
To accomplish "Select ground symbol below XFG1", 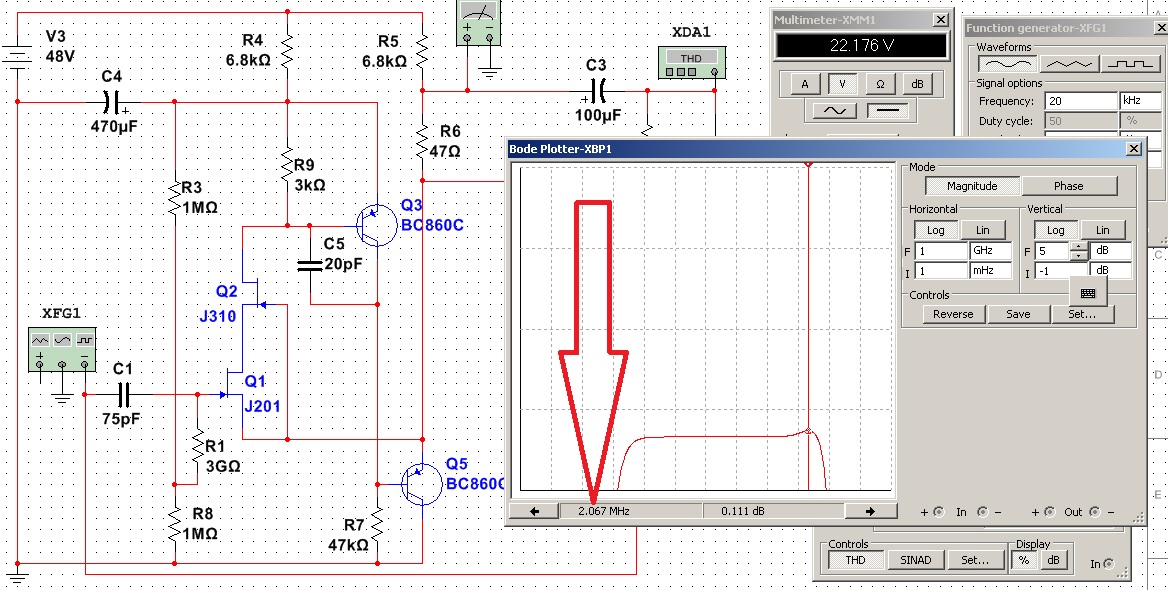I will coord(63,397).
